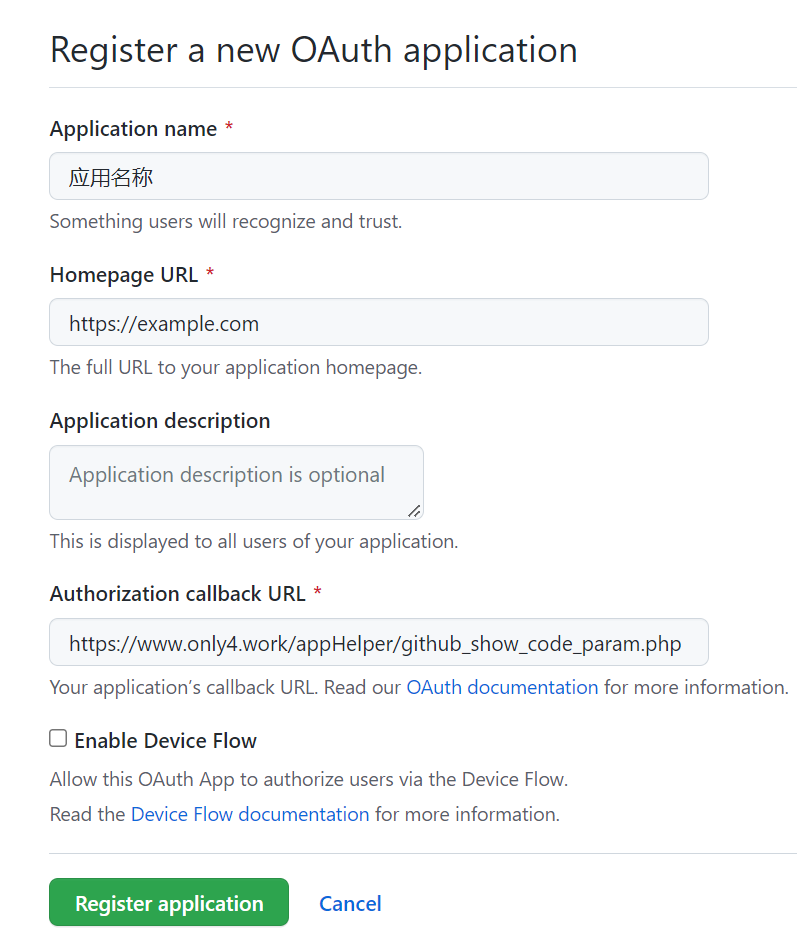This screenshot has height=939, width=797.
Task: Click the "Homepage URL" field label
Action: point(124,275)
